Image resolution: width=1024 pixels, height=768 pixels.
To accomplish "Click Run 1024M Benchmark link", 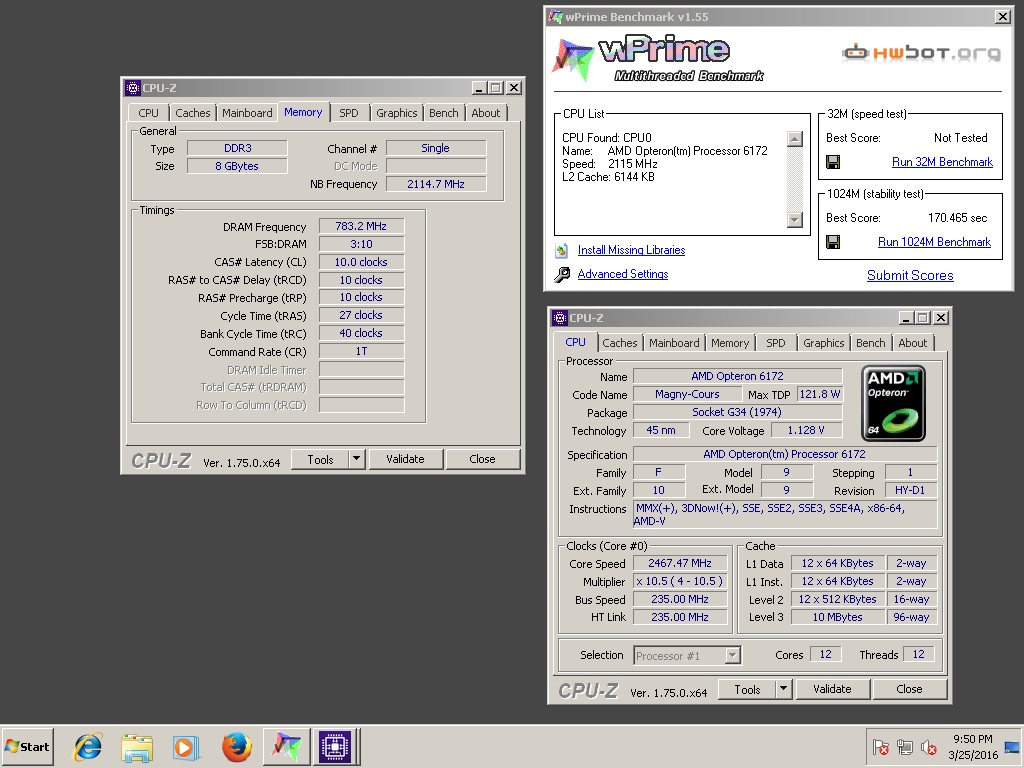I will pyautogui.click(x=934, y=242).
